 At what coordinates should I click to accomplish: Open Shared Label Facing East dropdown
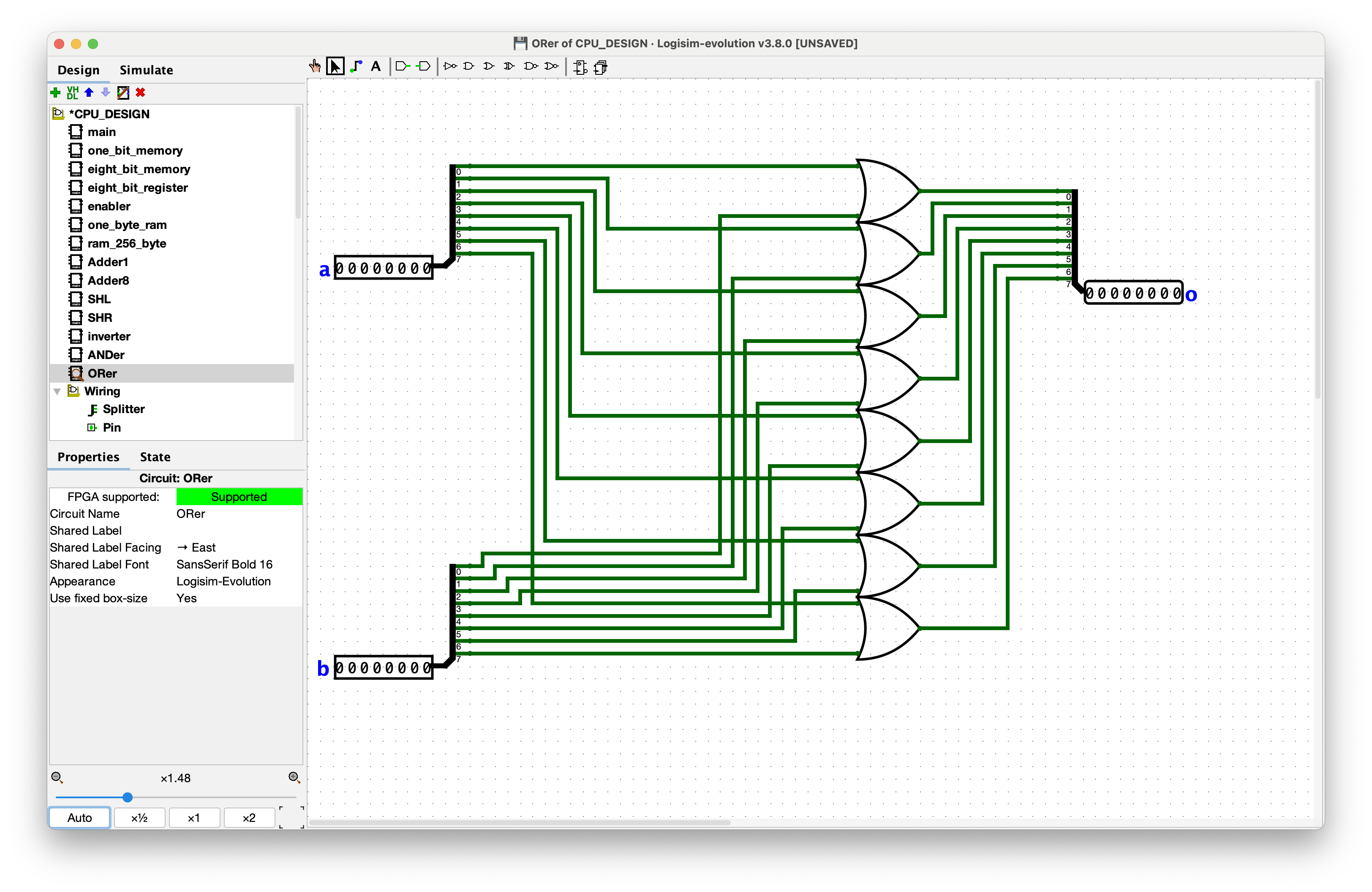point(239,547)
